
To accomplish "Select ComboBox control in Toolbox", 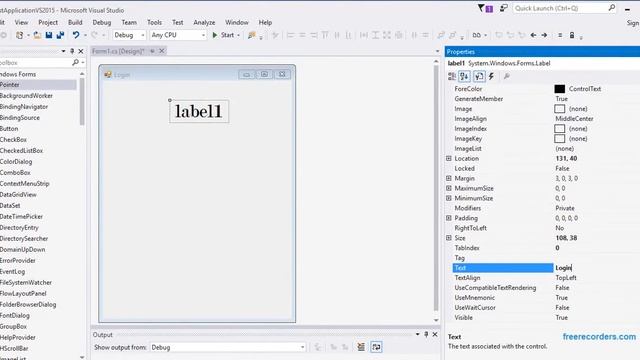I will (15, 173).
